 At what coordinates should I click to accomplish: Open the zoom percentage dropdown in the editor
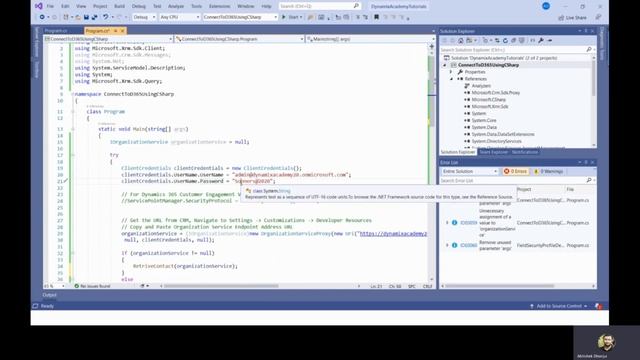point(55,286)
